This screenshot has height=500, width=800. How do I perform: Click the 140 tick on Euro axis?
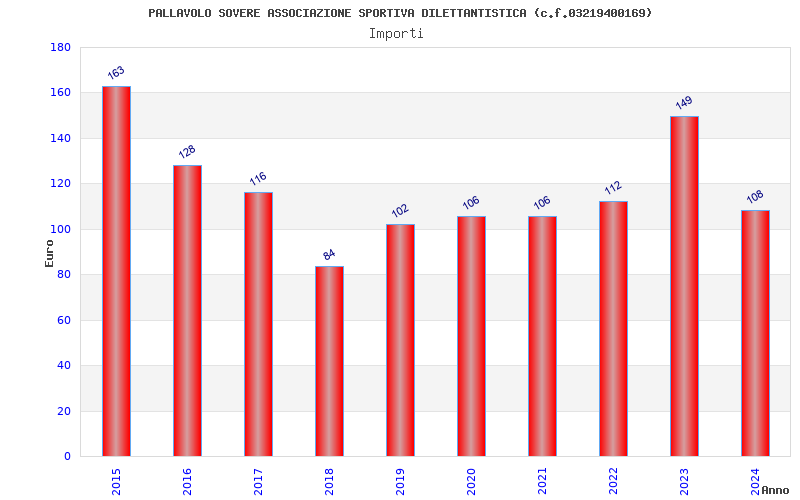(x=60, y=138)
